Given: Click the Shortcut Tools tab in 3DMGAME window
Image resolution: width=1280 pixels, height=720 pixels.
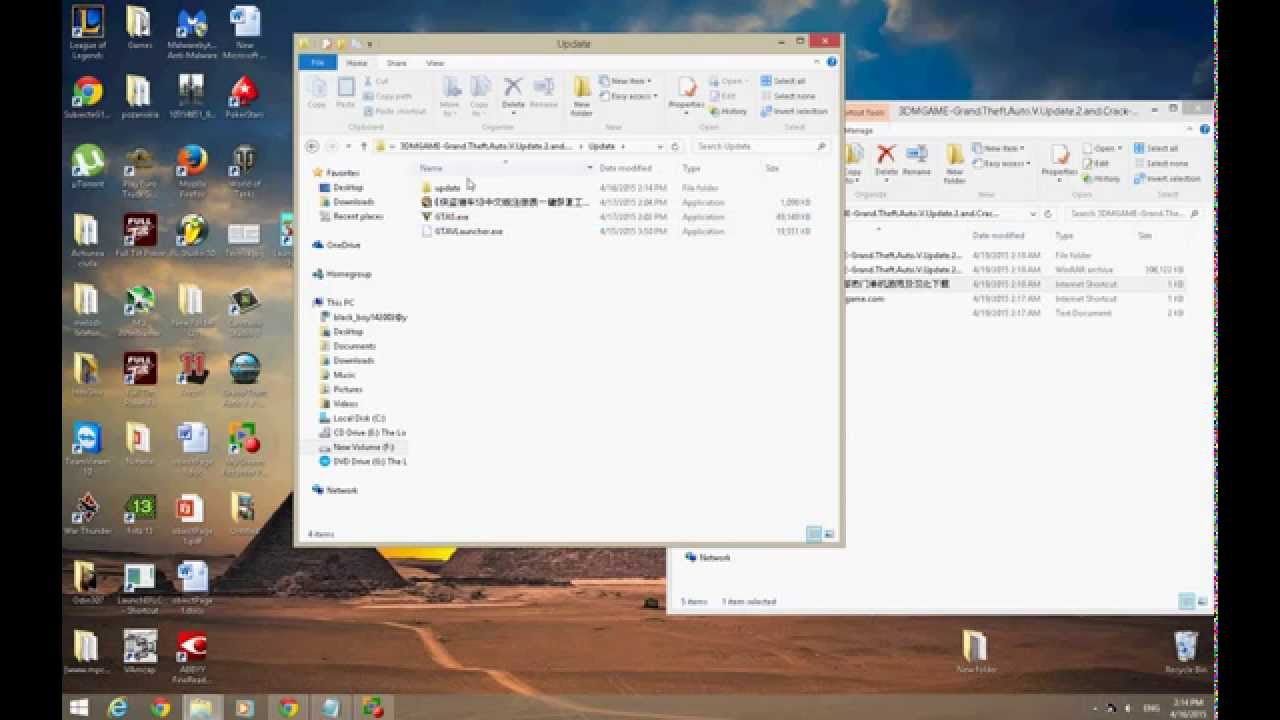Looking at the screenshot, I should 865,113.
